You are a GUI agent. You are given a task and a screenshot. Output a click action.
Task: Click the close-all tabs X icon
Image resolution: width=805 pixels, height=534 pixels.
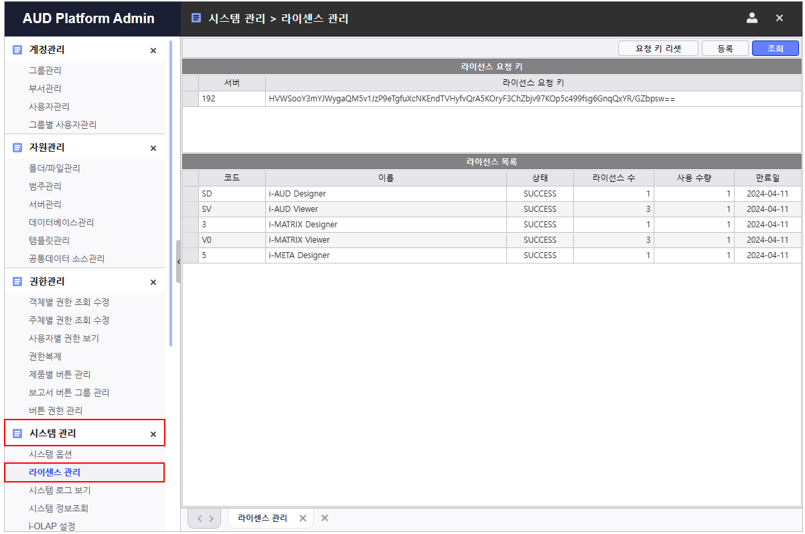[x=325, y=518]
